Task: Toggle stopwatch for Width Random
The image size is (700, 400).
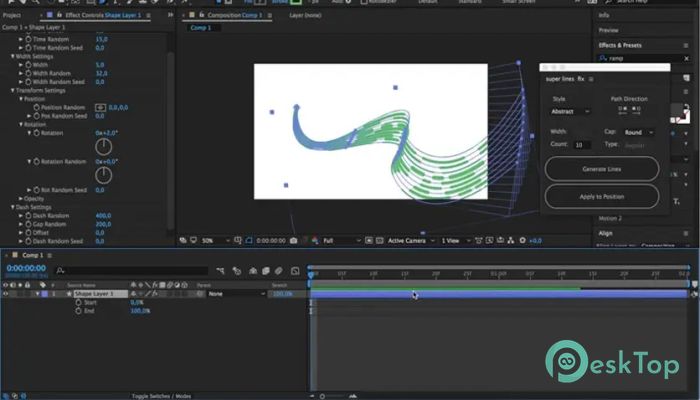Action: 28,73
